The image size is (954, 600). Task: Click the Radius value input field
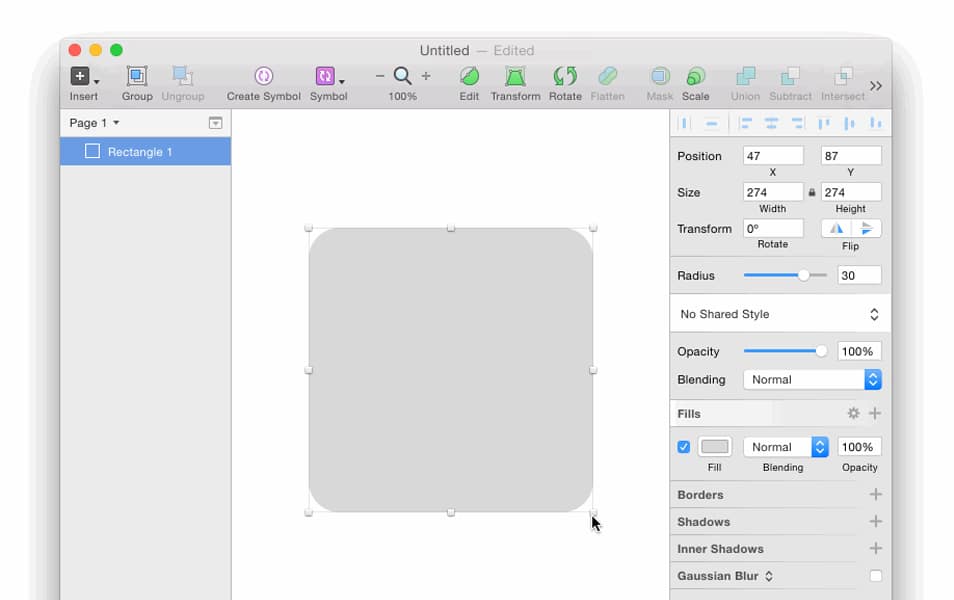point(859,275)
